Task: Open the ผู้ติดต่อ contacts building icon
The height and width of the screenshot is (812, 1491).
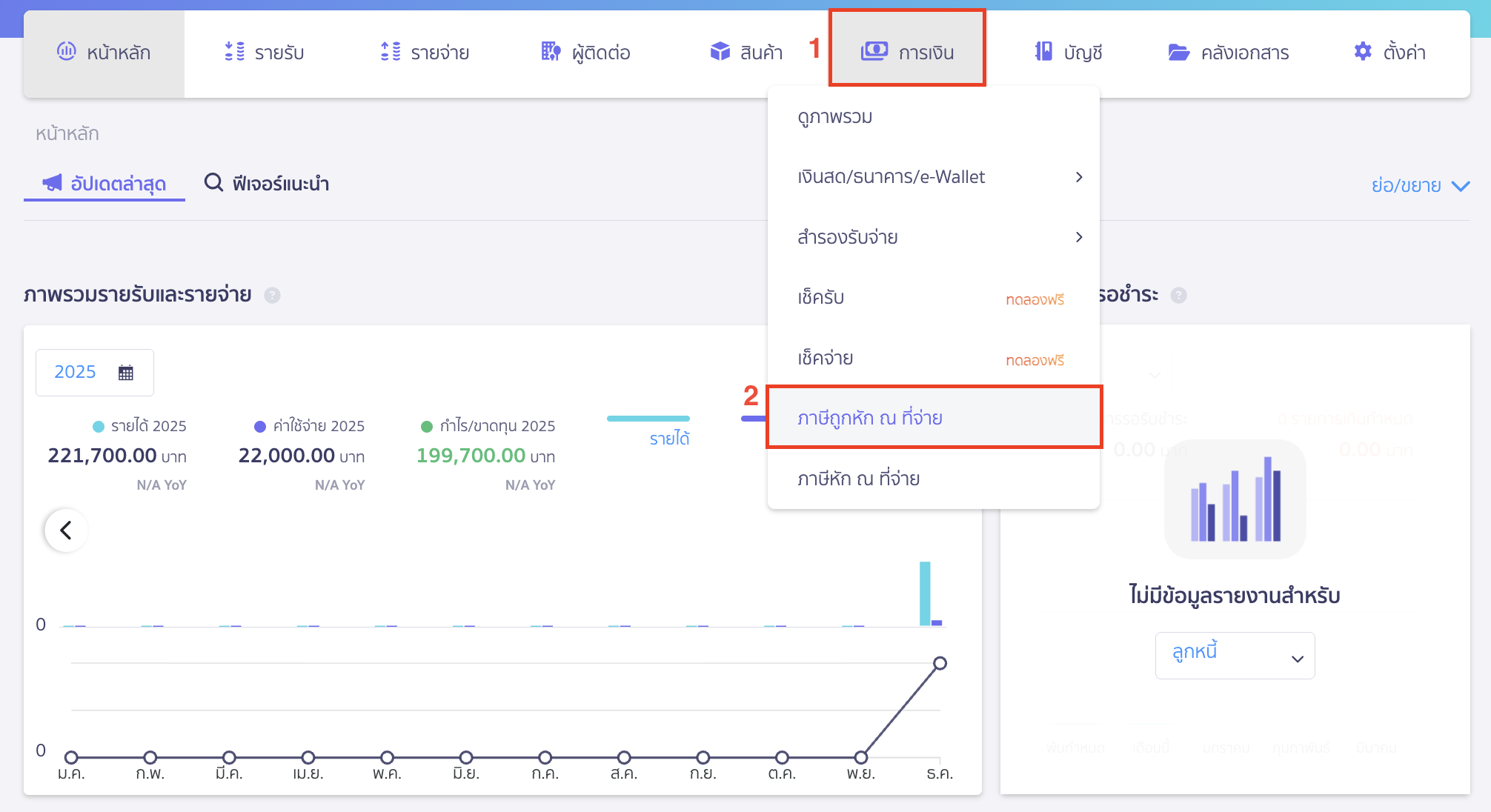Action: (551, 51)
